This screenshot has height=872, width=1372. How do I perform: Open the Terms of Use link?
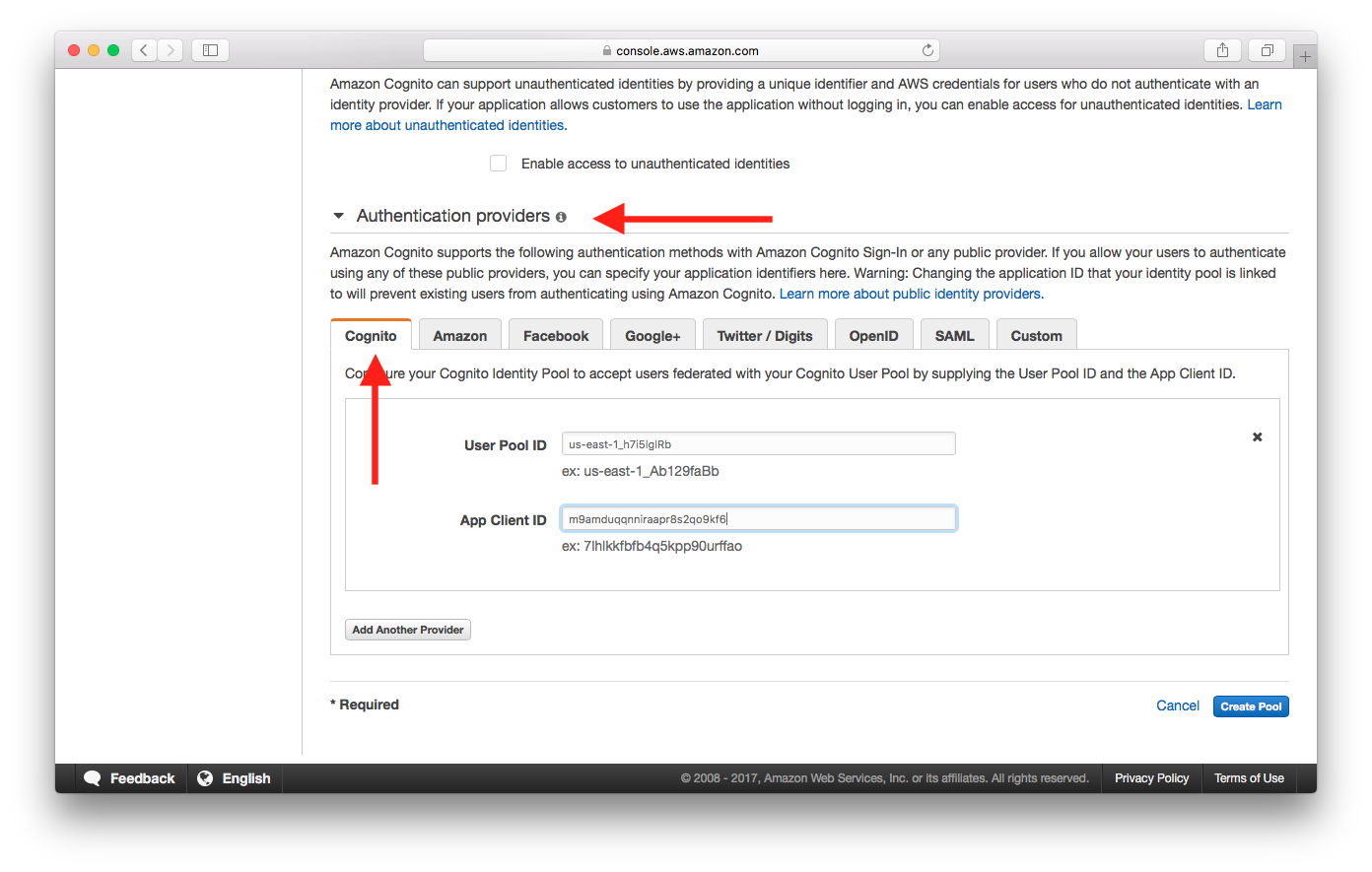pyautogui.click(x=1250, y=778)
